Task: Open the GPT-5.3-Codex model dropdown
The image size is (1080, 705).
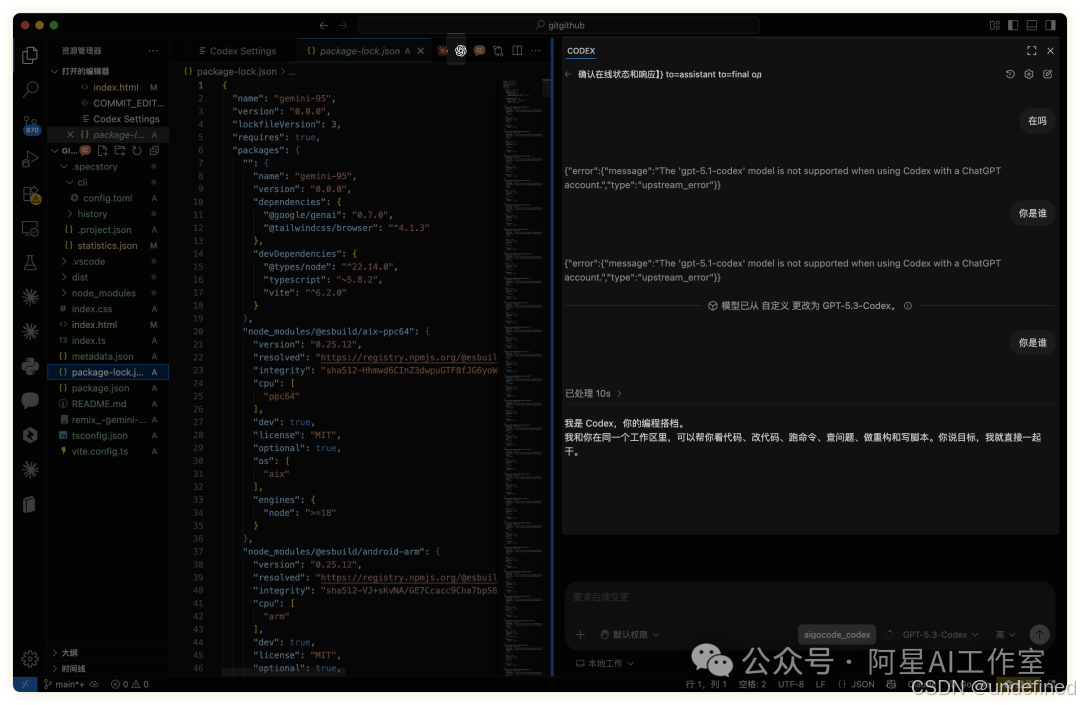Action: click(x=939, y=635)
